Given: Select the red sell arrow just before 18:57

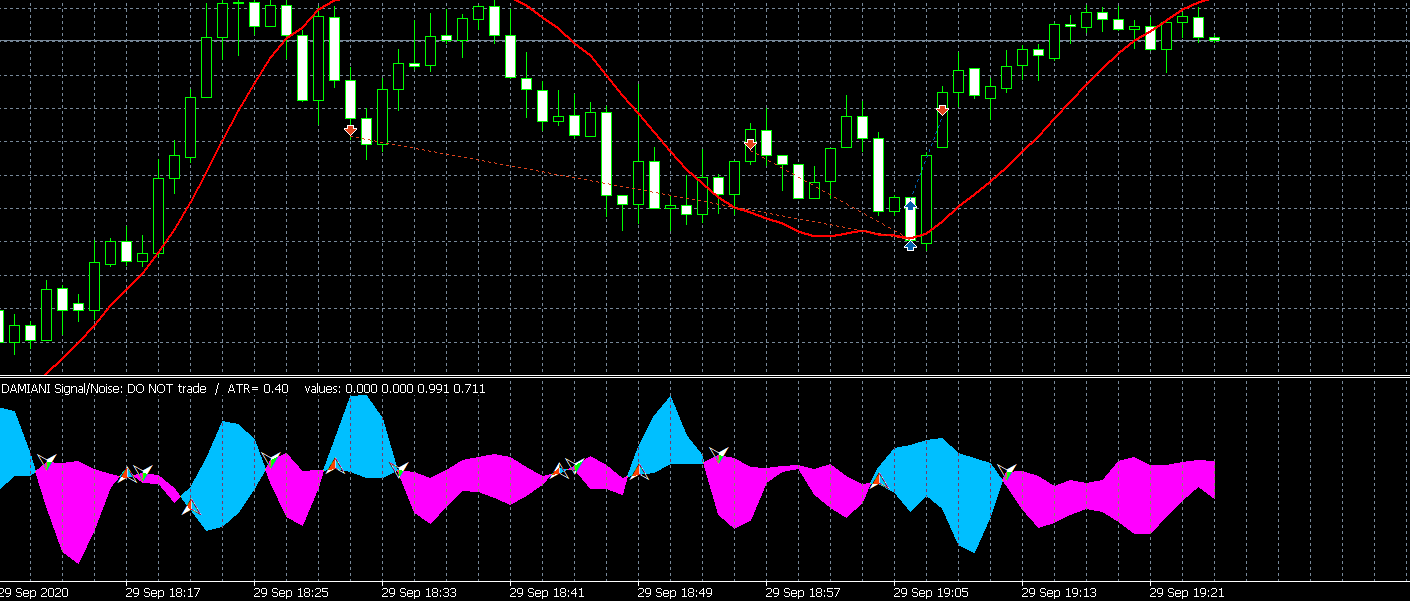Looking at the screenshot, I should pyautogui.click(x=751, y=145).
